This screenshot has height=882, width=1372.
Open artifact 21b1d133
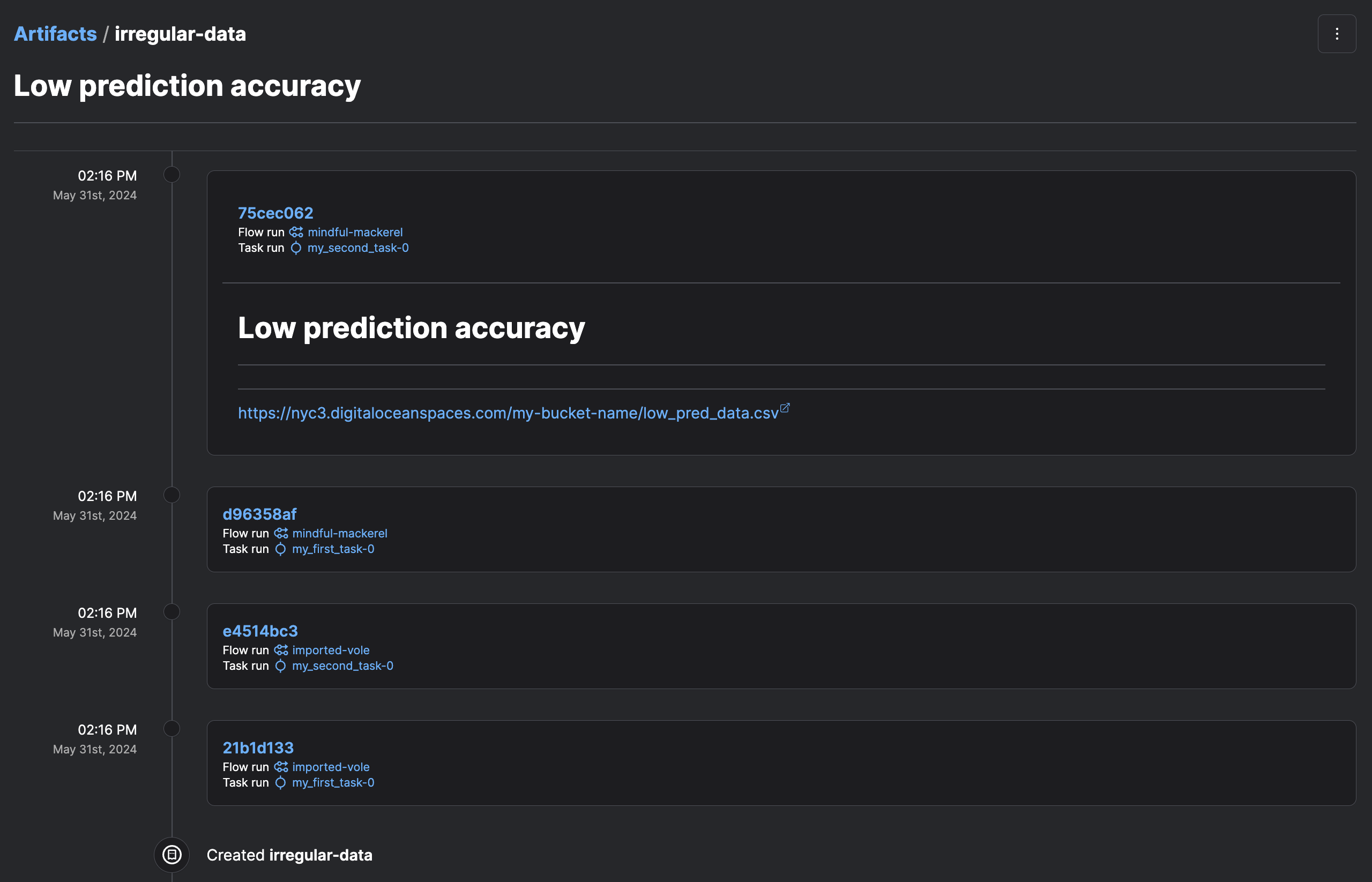pyautogui.click(x=258, y=748)
